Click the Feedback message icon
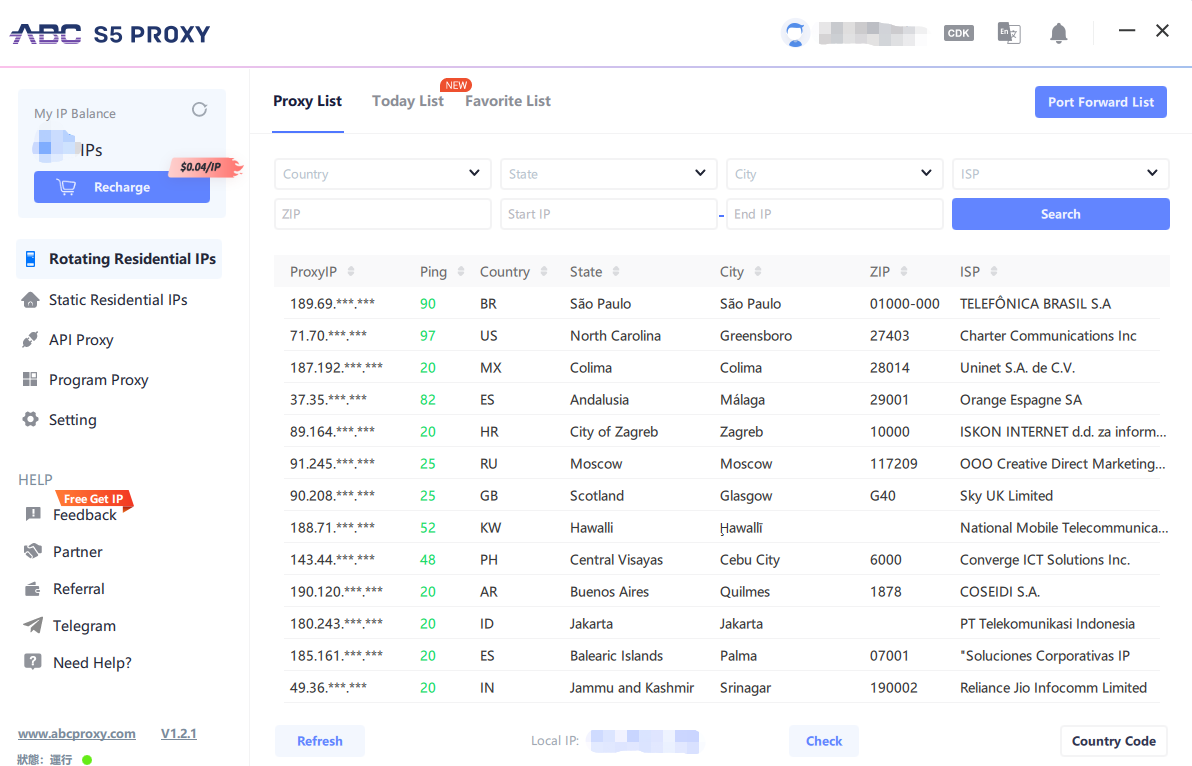 click(33, 514)
